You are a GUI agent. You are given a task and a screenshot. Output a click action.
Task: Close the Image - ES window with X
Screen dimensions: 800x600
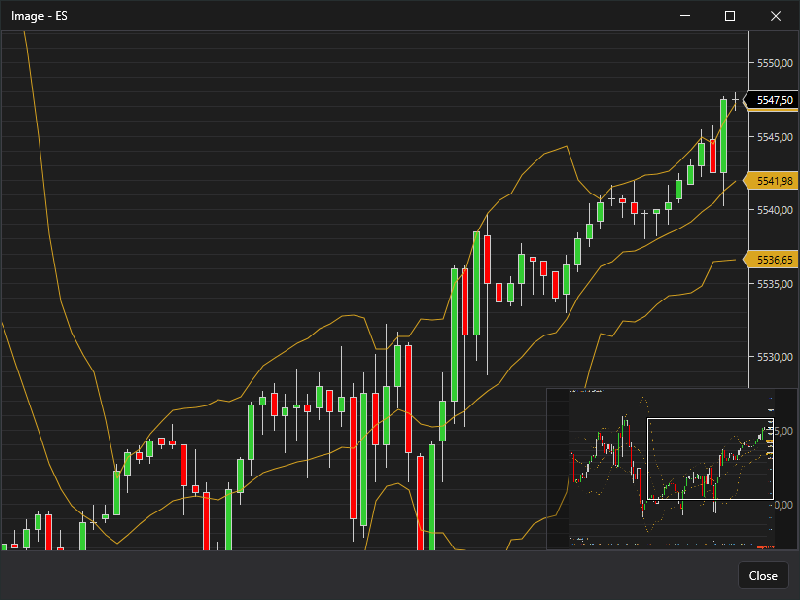pos(775,16)
